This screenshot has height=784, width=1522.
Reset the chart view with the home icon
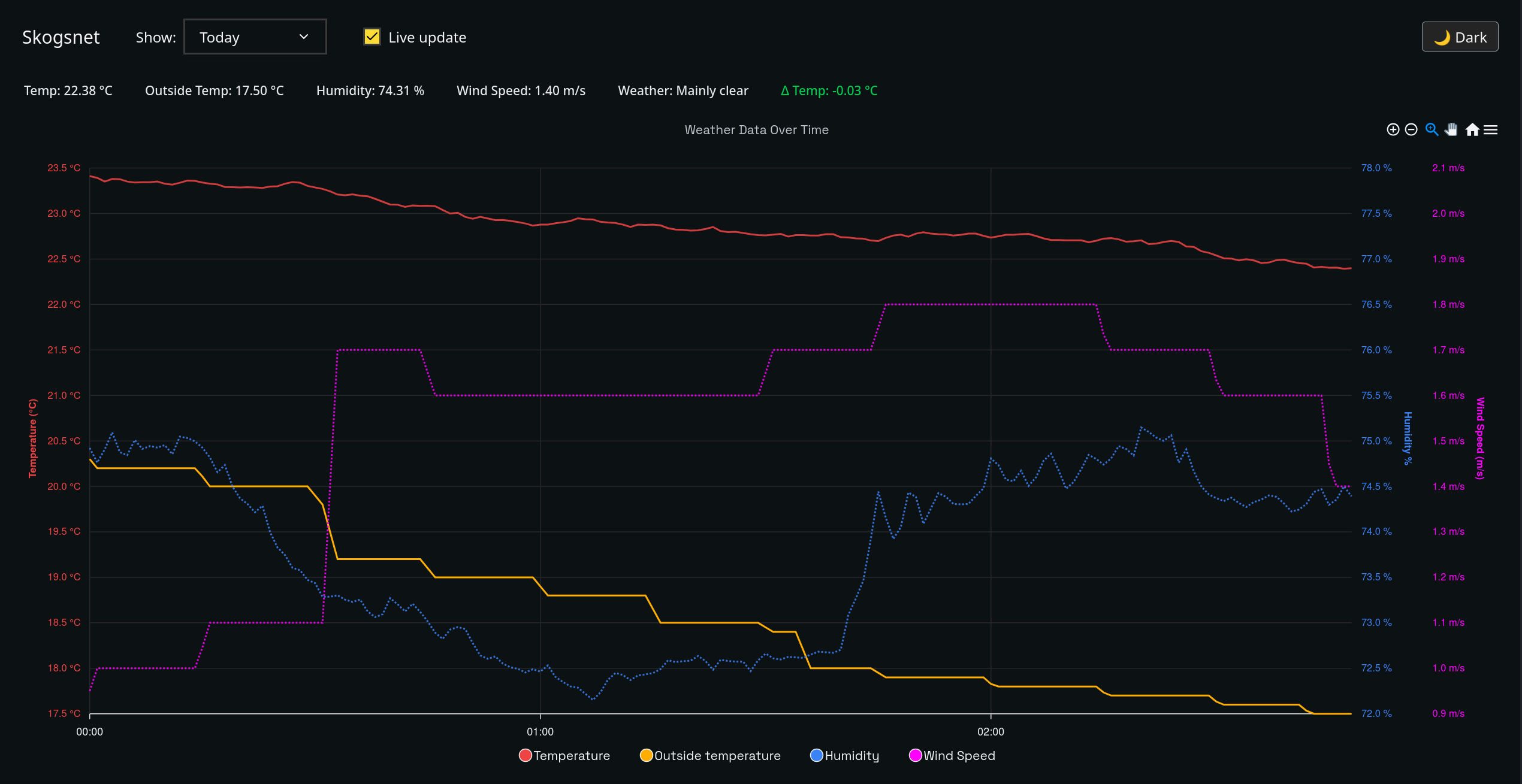point(1472,129)
